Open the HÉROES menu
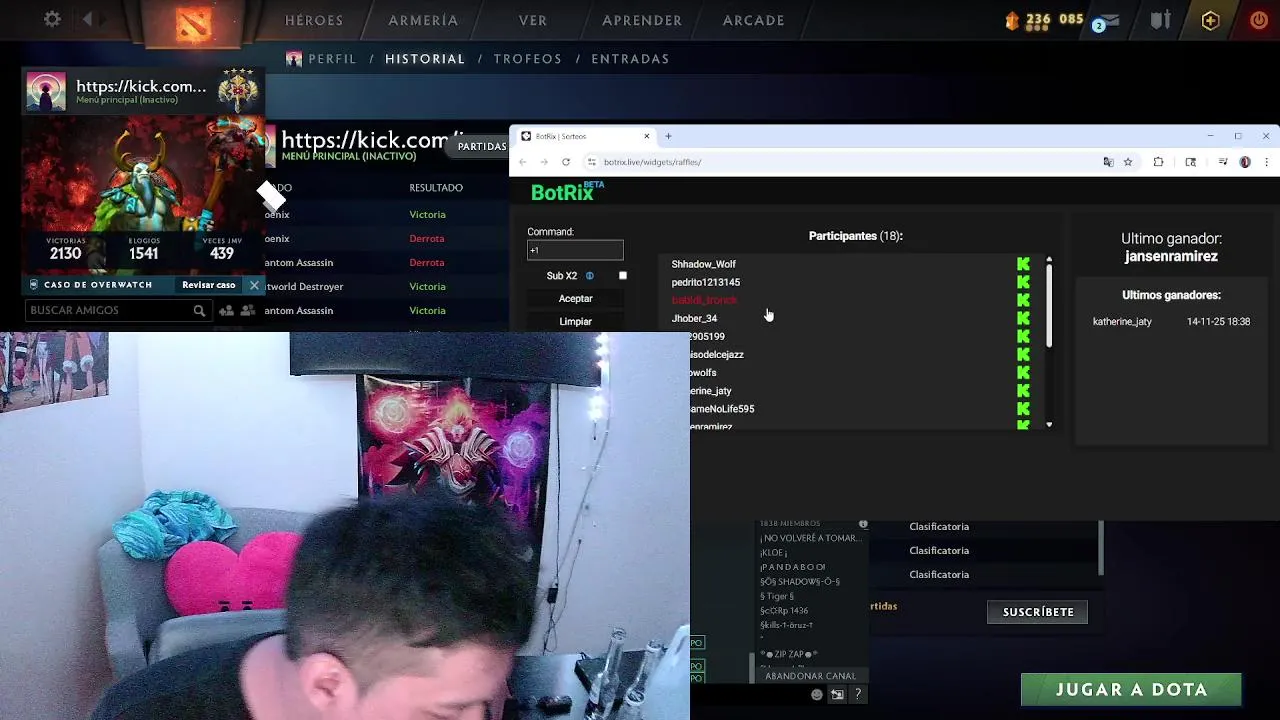This screenshot has height=720, width=1280. click(314, 20)
